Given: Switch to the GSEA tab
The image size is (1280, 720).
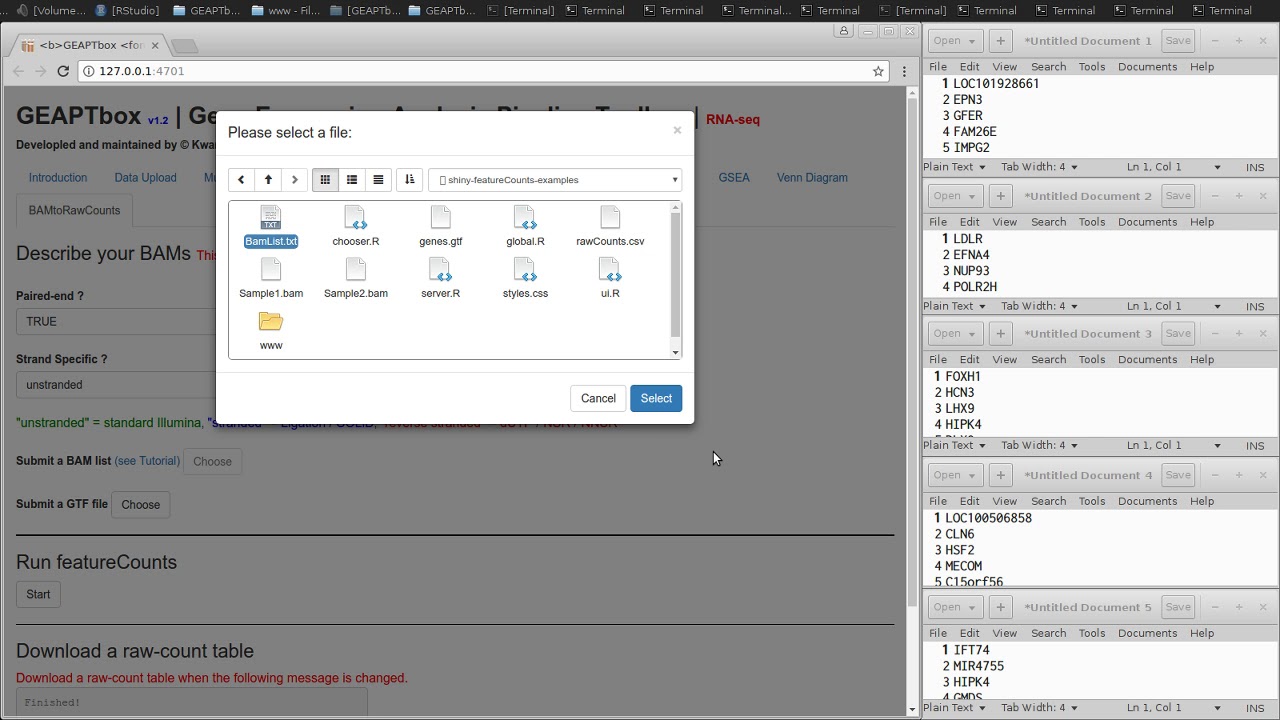Looking at the screenshot, I should pos(734,178).
